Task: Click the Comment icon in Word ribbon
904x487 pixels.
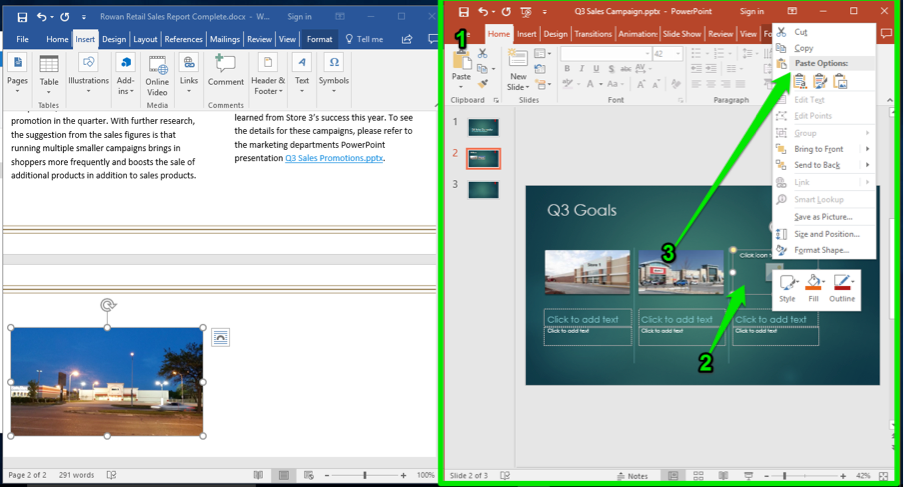Action: click(225, 63)
